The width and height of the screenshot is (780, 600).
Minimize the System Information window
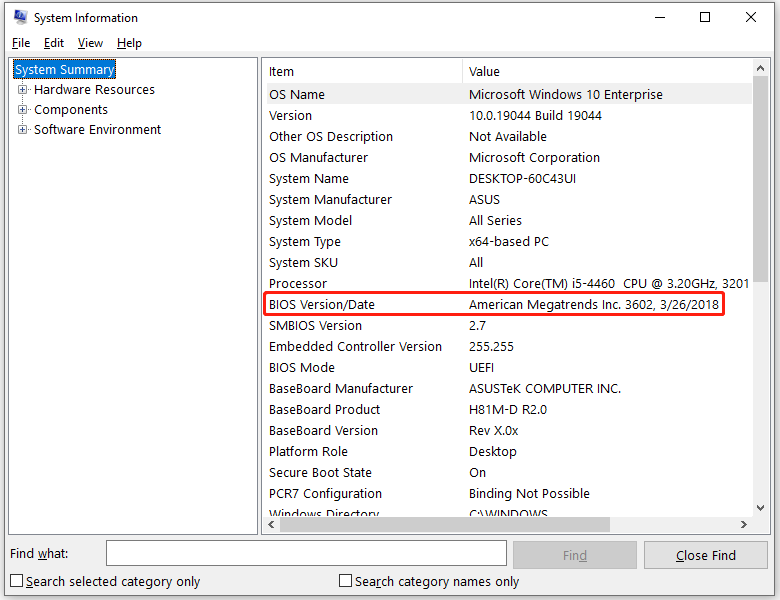[x=660, y=17]
